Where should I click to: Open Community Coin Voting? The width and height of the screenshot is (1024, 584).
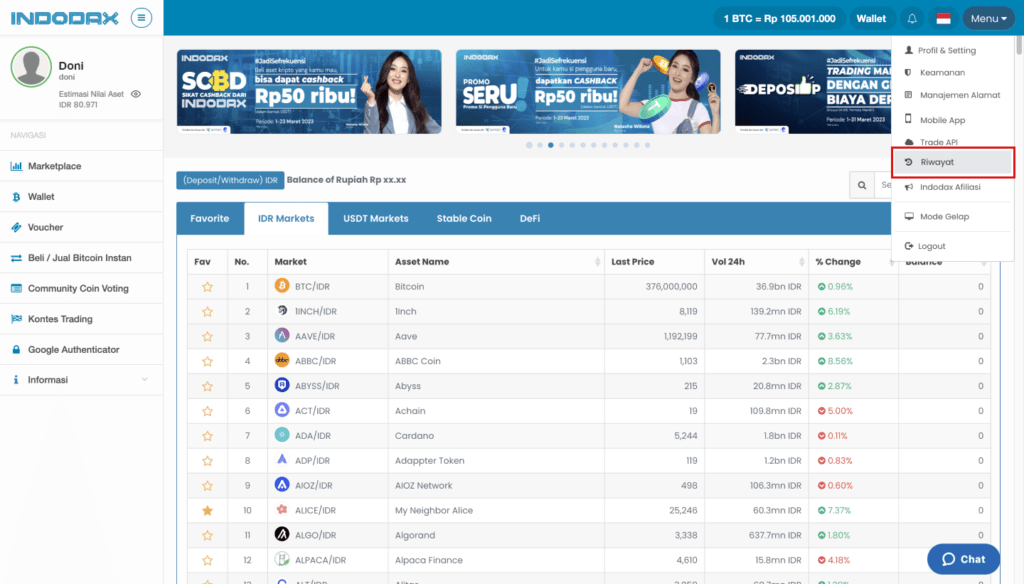pyautogui.click(x=81, y=288)
